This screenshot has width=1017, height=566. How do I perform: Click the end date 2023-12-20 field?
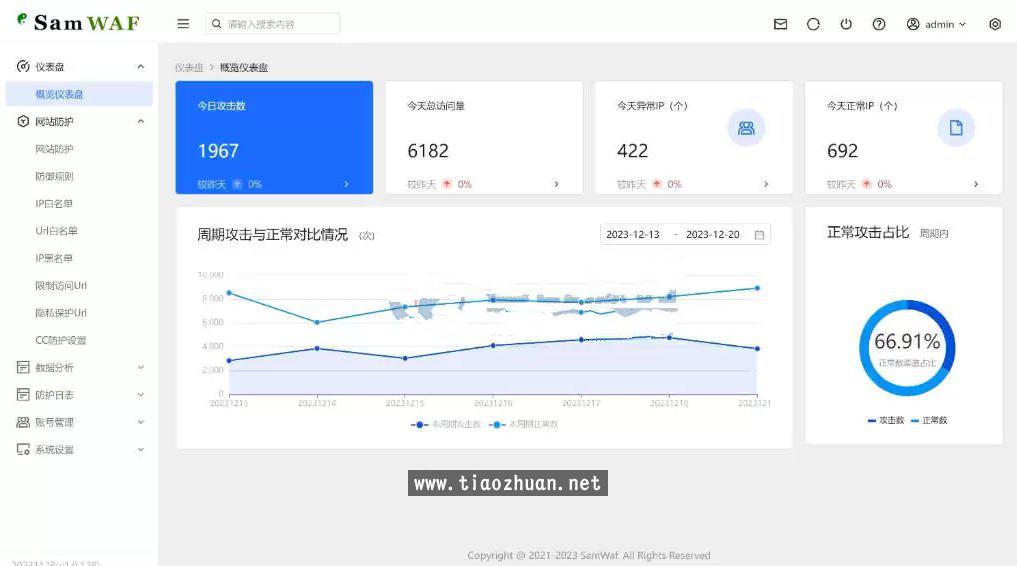pyautogui.click(x=713, y=235)
